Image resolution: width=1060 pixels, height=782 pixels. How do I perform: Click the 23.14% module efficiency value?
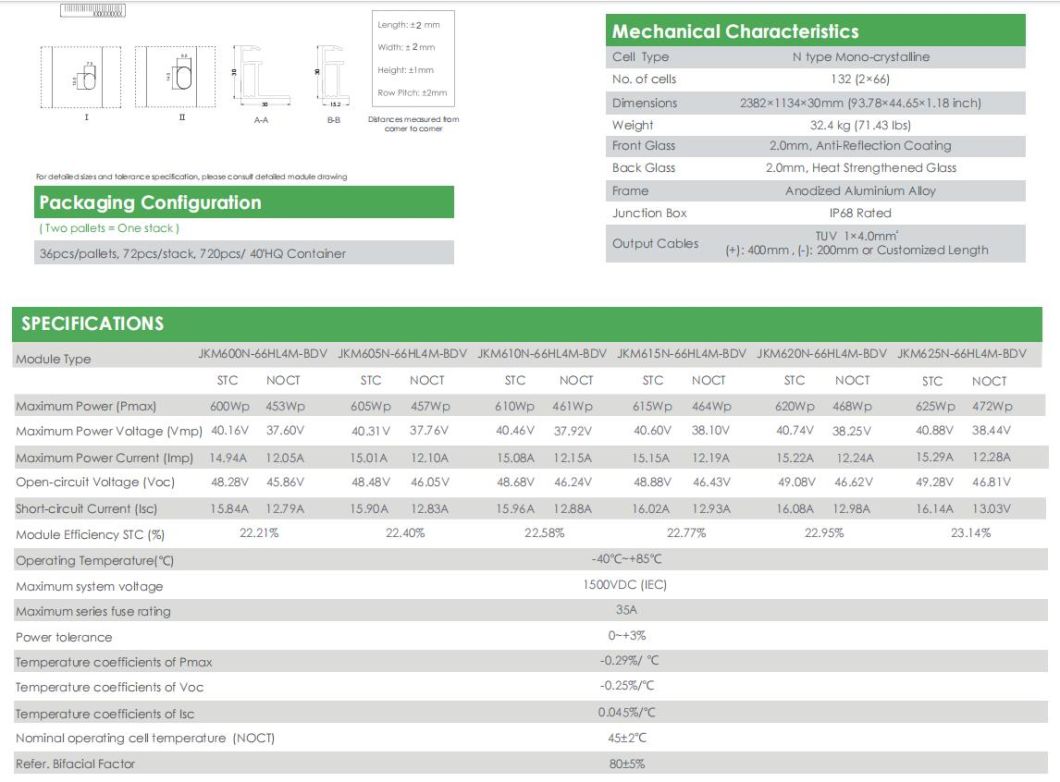coord(970,533)
